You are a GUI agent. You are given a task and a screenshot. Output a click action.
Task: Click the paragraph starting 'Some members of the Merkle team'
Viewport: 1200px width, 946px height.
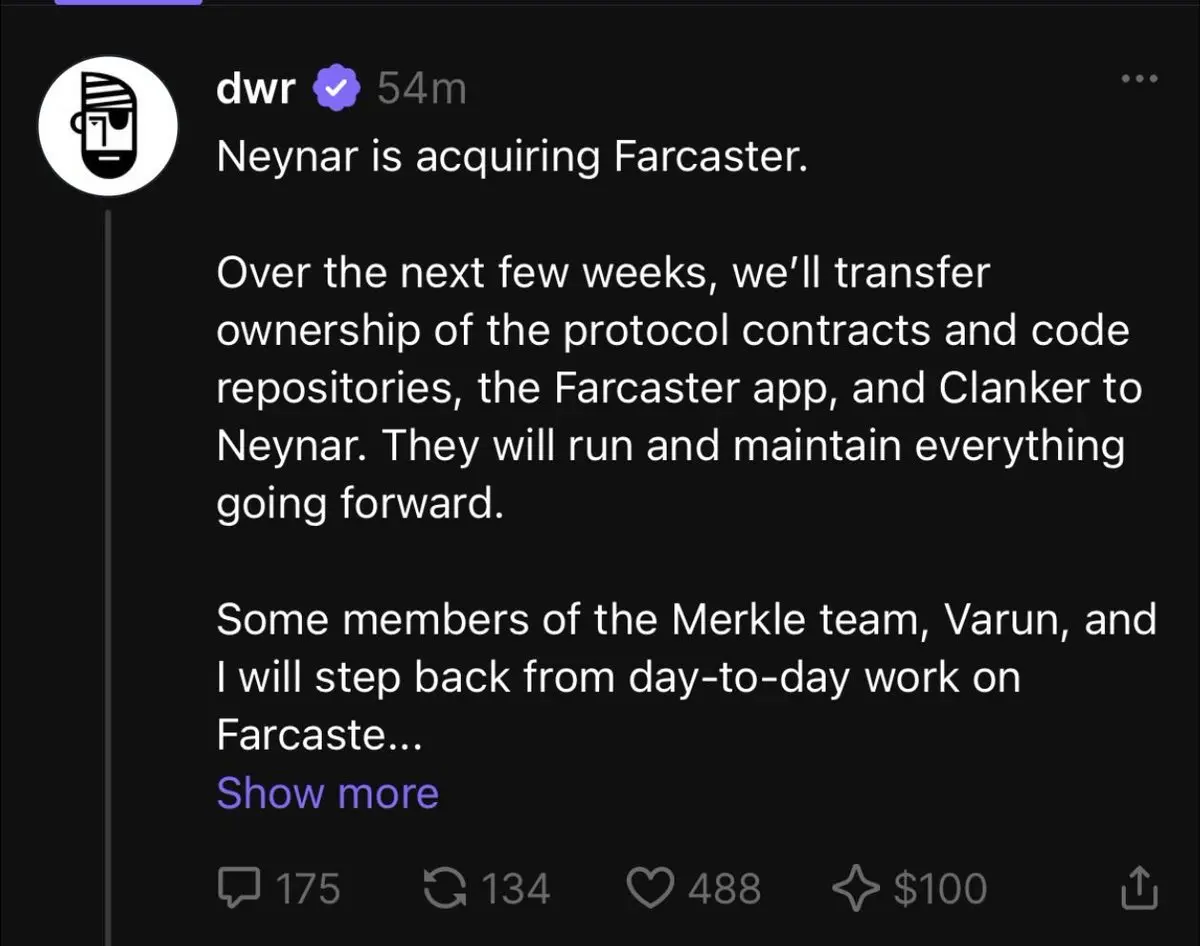(685, 678)
